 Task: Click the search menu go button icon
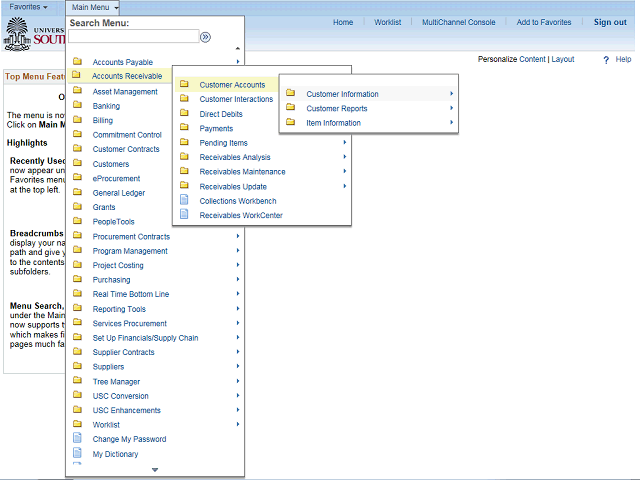pyautogui.click(x=205, y=37)
